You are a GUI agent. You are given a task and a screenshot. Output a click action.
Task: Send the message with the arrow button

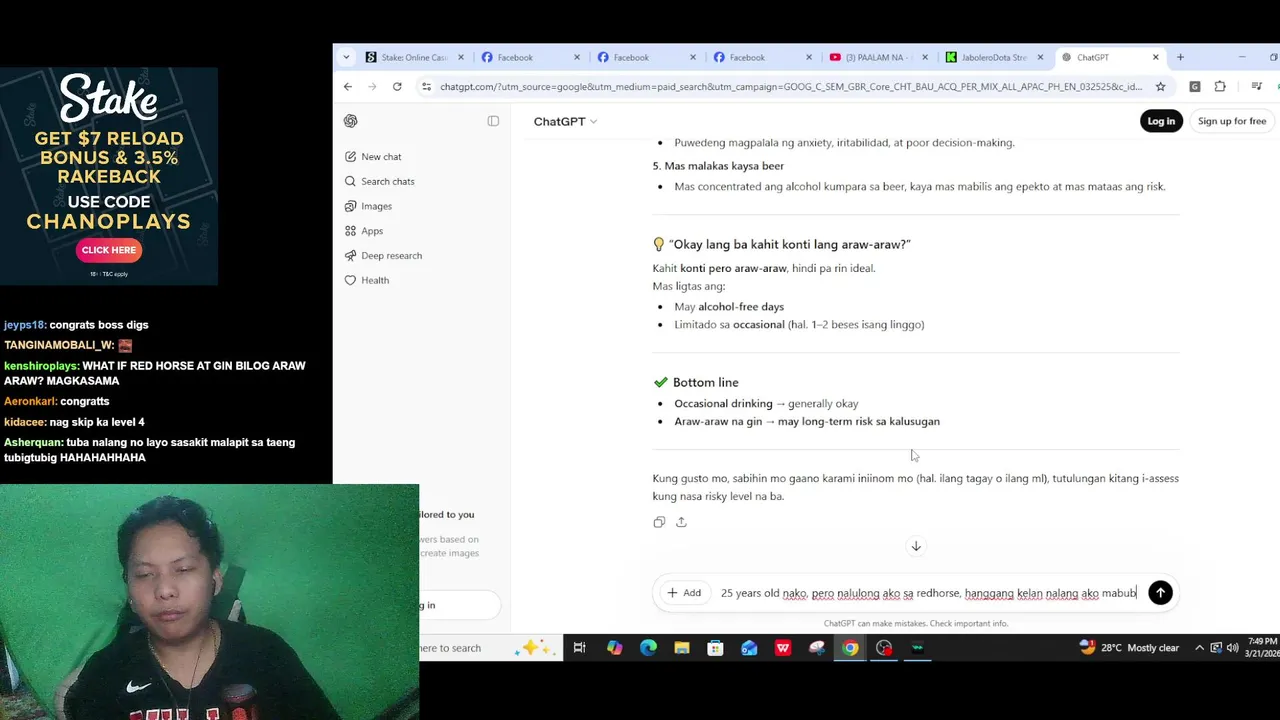[1160, 593]
